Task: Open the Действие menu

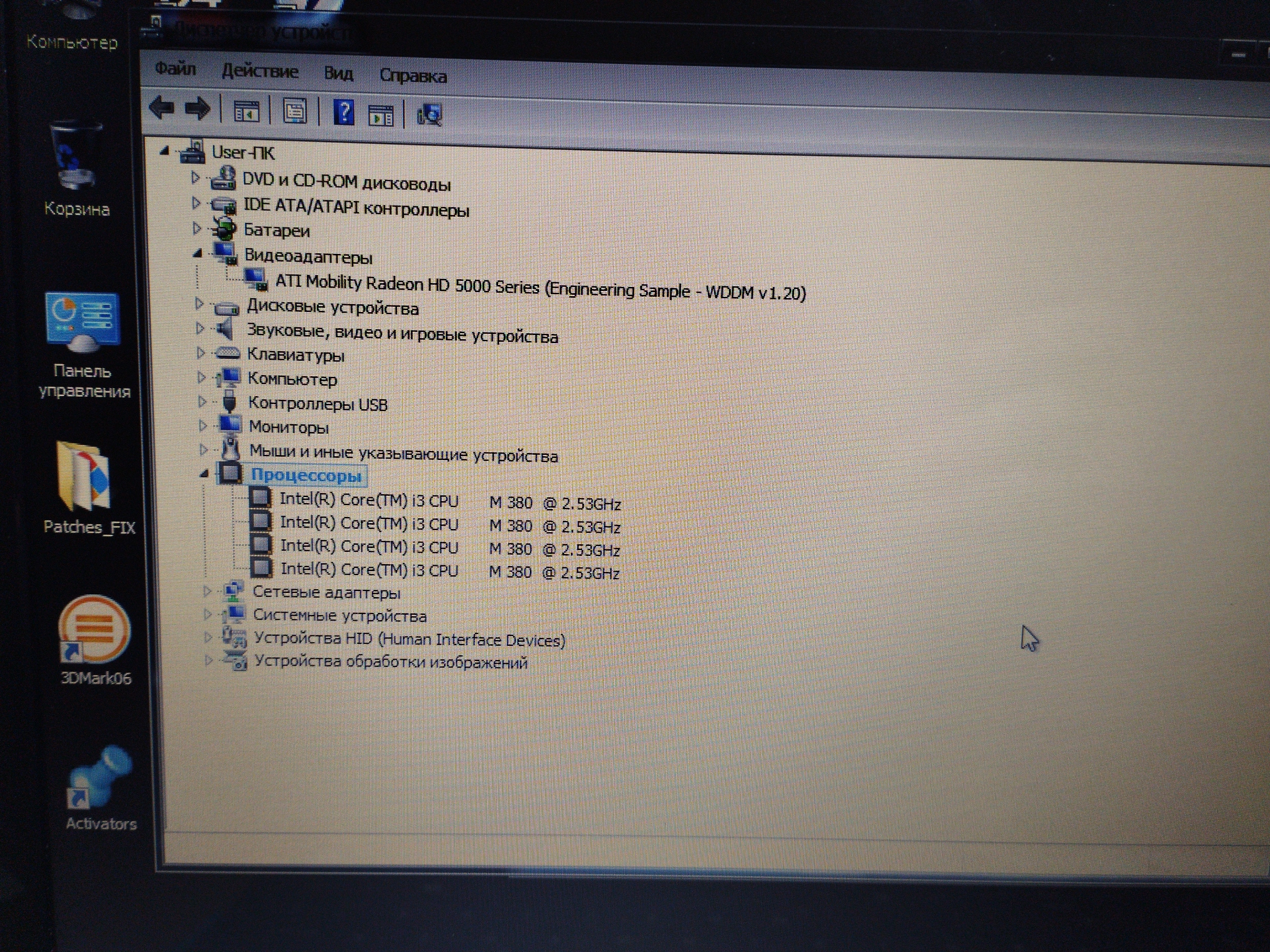Action: point(260,71)
